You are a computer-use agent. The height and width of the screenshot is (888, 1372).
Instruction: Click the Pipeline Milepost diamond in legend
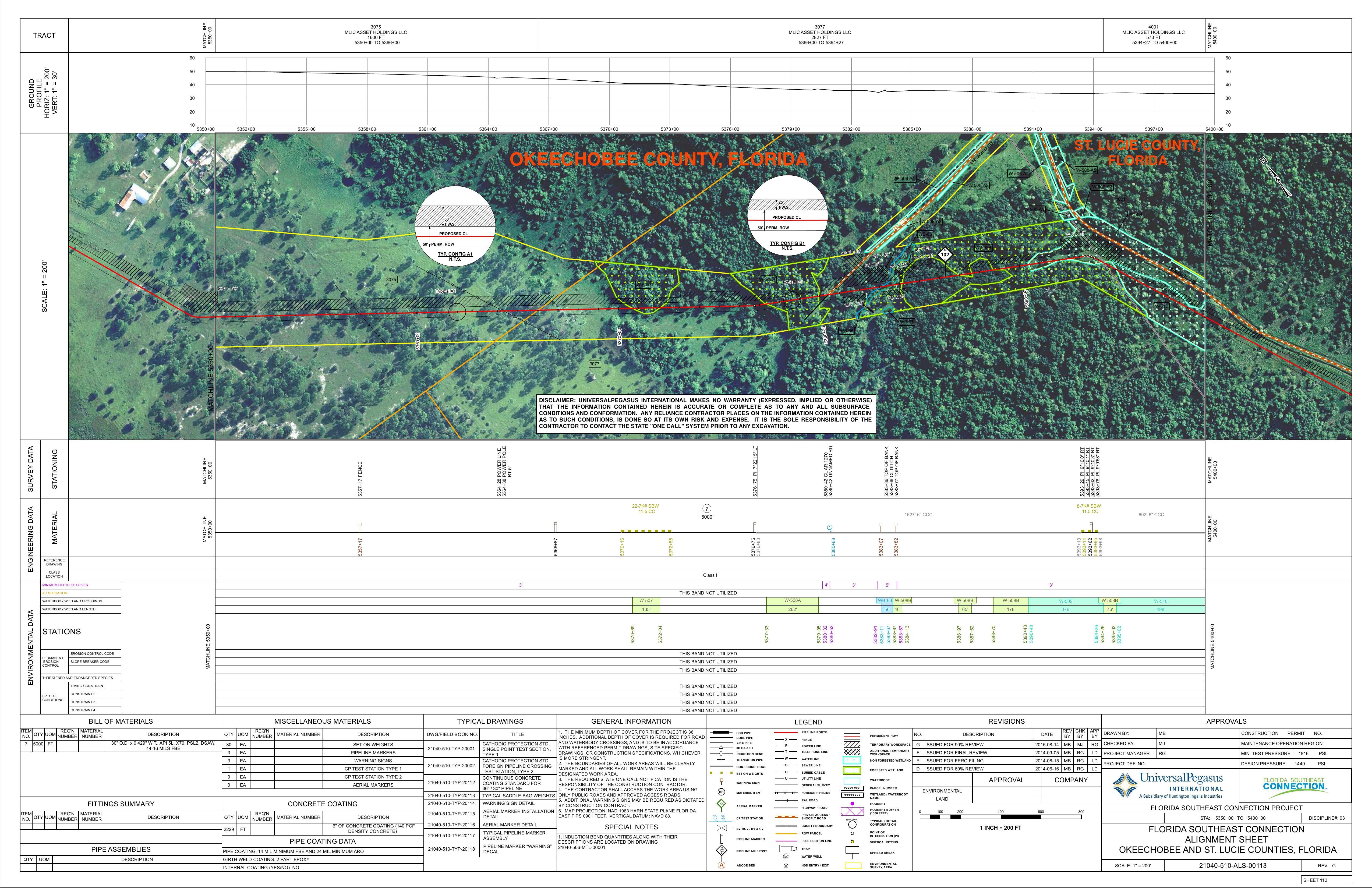coord(722,851)
